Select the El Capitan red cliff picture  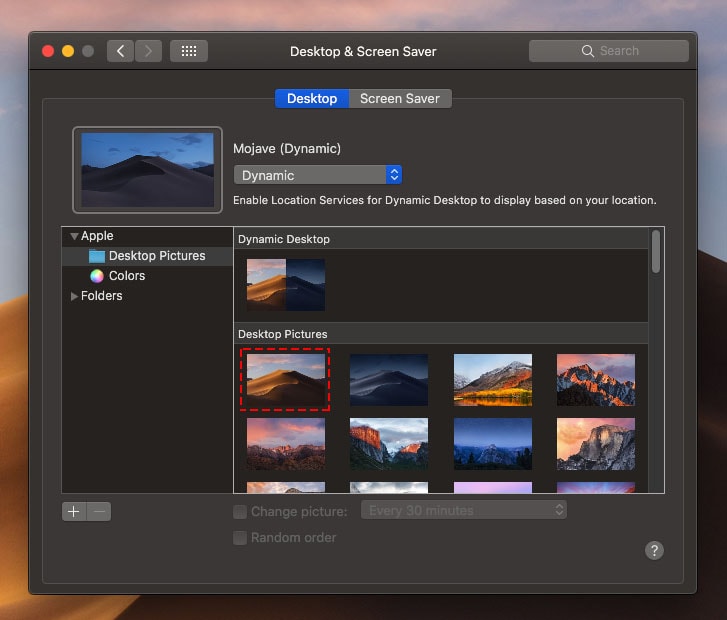(x=389, y=444)
